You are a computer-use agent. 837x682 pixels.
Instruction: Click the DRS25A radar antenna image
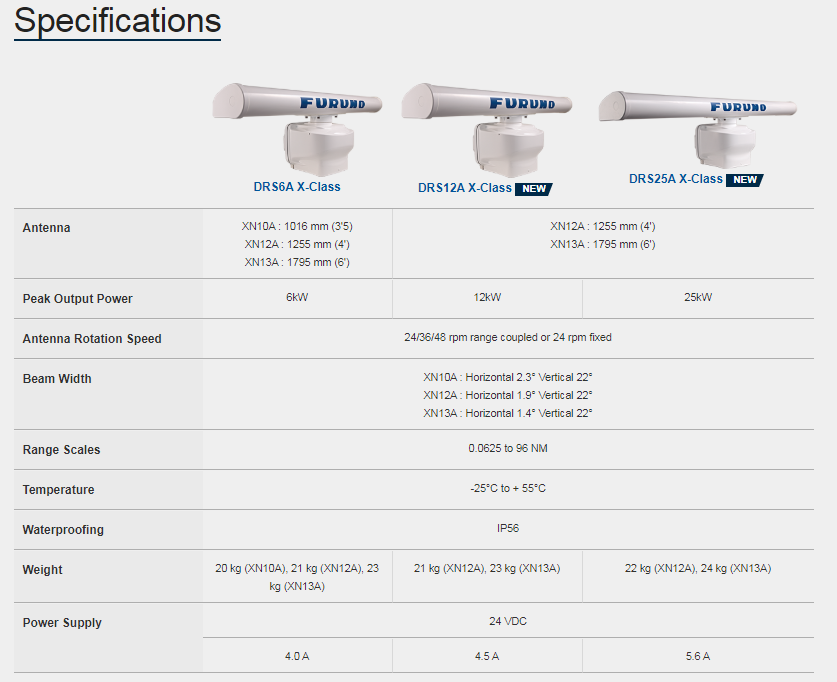pyautogui.click(x=698, y=129)
